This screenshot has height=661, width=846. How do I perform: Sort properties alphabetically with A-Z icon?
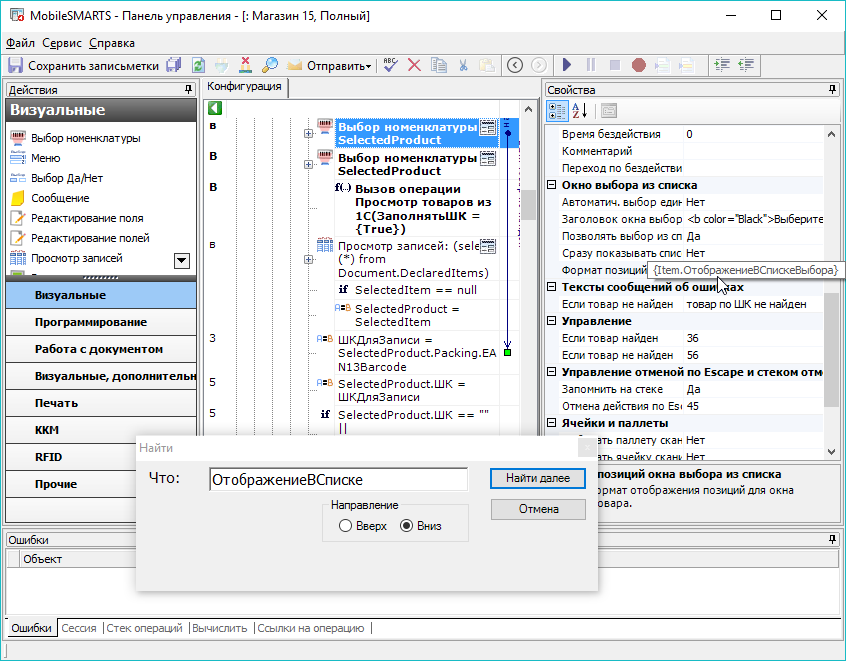click(x=580, y=111)
